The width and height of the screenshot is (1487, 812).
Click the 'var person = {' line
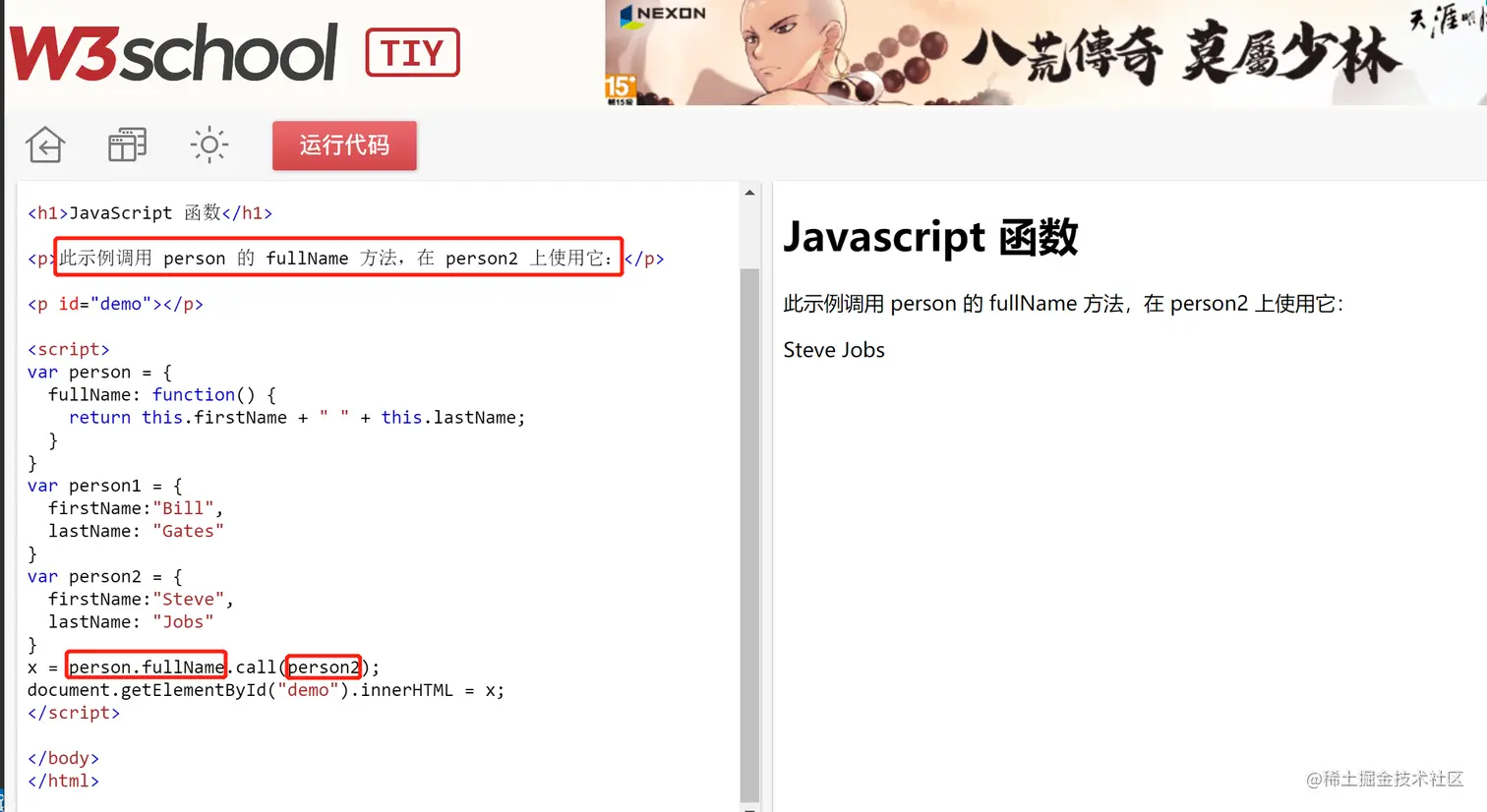pyautogui.click(x=99, y=373)
